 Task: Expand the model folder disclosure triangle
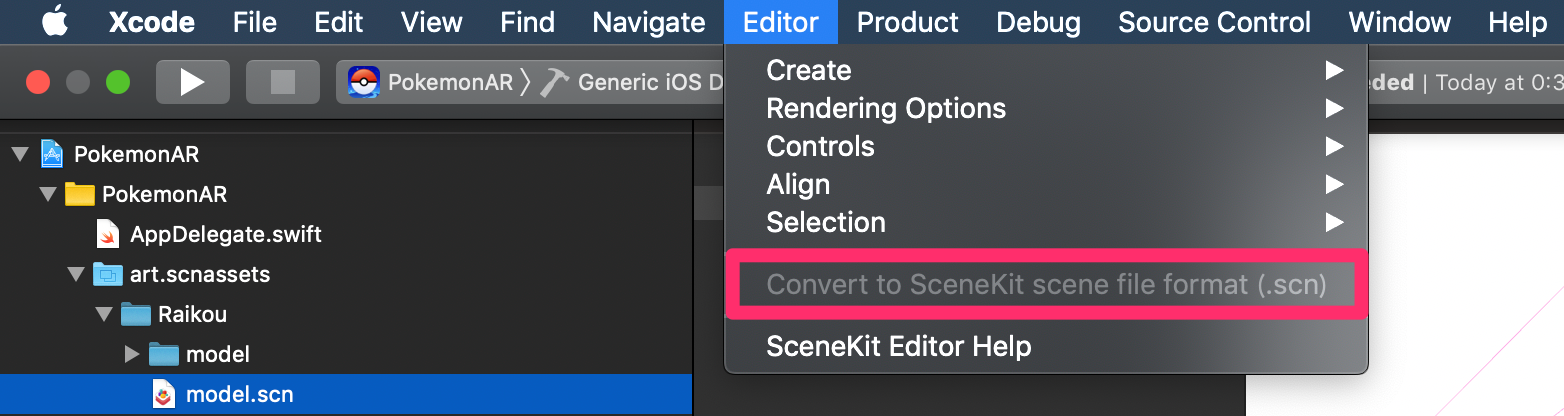132,354
